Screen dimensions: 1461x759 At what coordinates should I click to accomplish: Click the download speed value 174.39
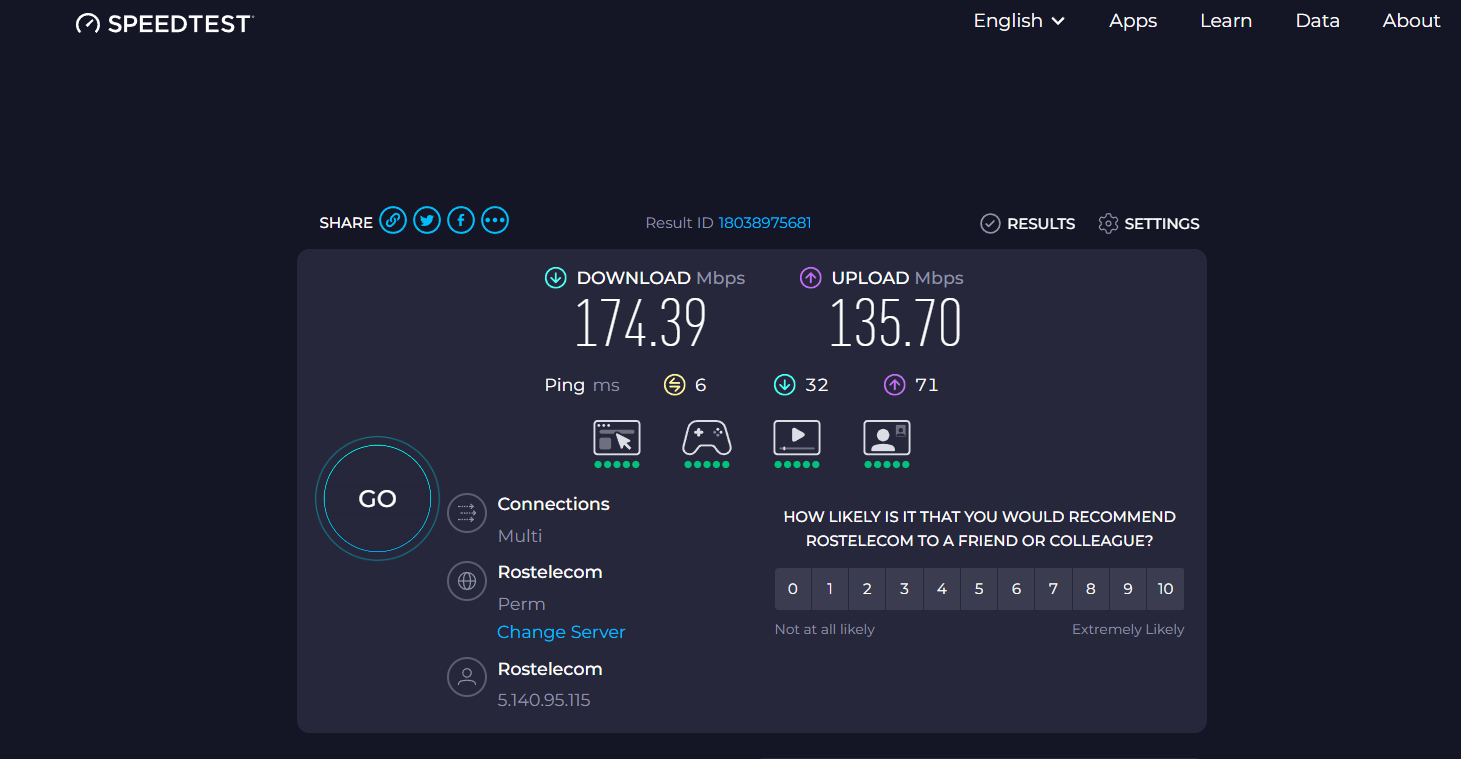641,323
